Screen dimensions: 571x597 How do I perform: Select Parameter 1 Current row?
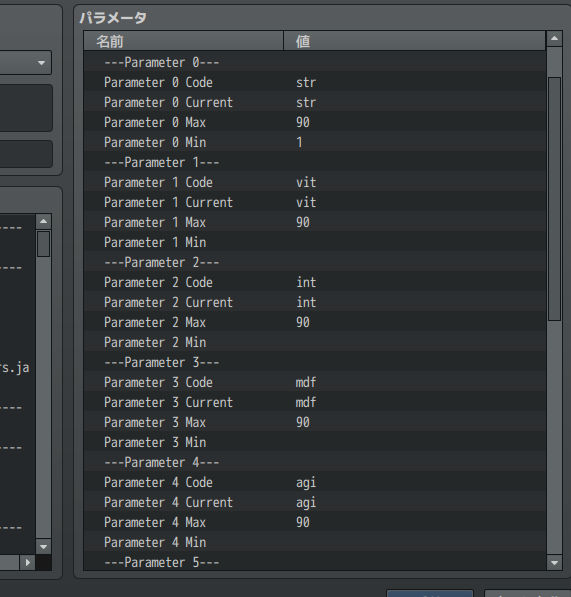click(x=315, y=202)
